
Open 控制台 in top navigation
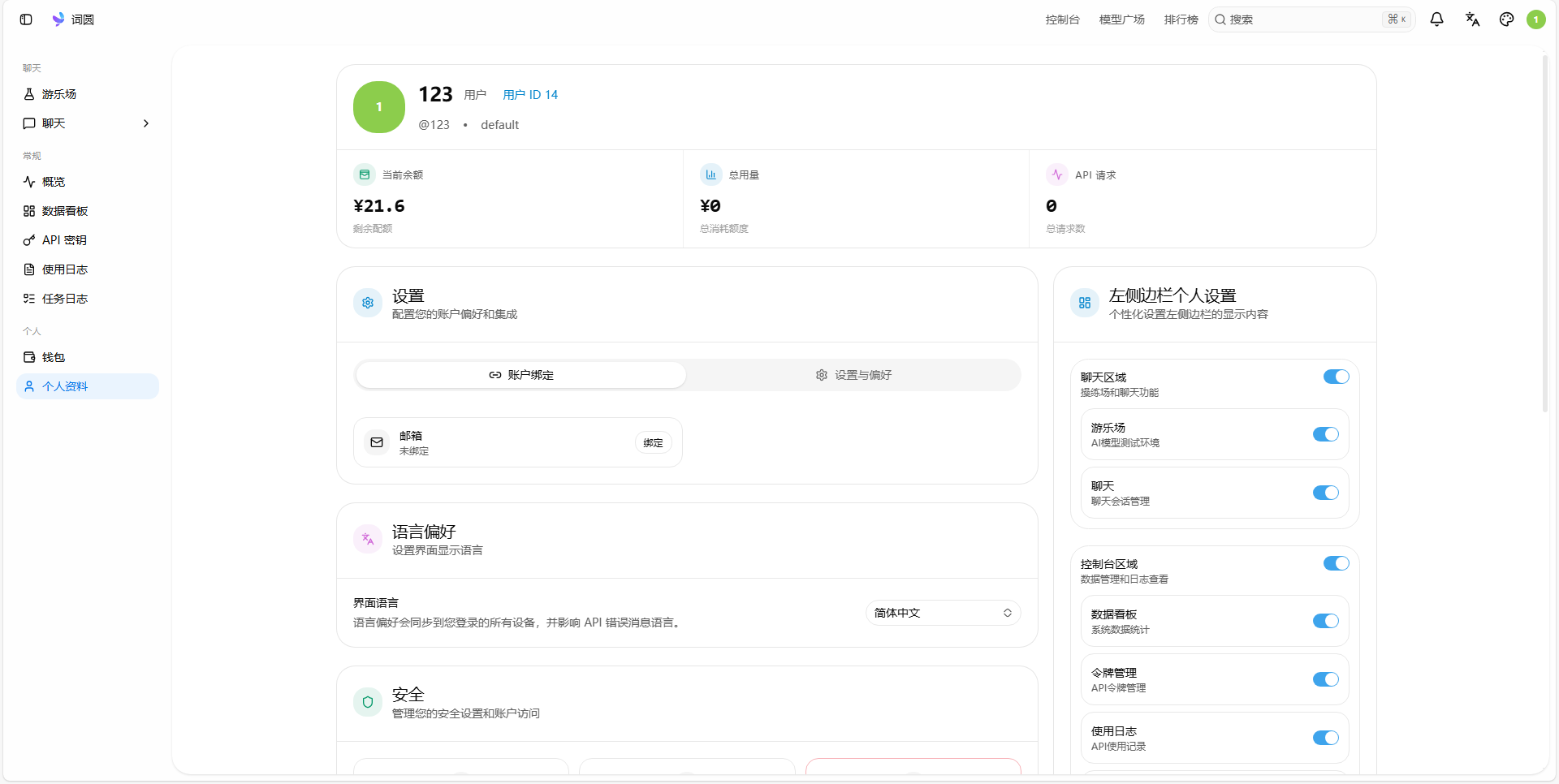tap(1062, 19)
